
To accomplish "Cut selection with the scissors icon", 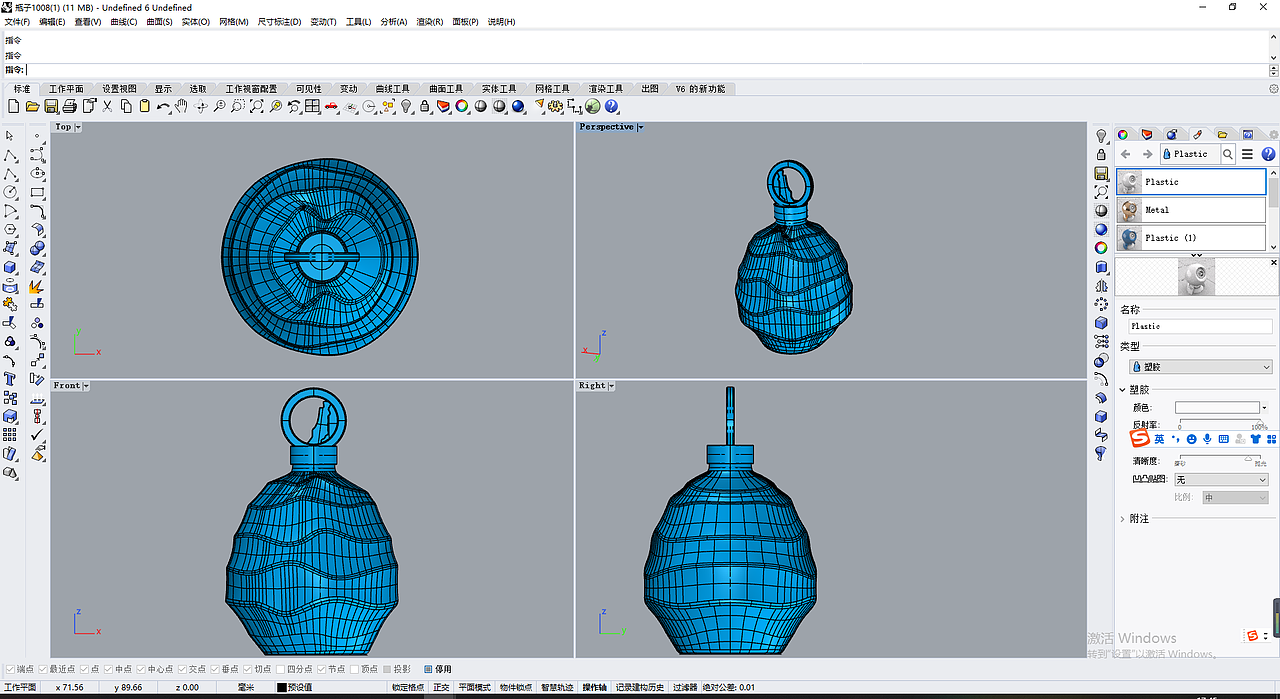I will point(107,106).
